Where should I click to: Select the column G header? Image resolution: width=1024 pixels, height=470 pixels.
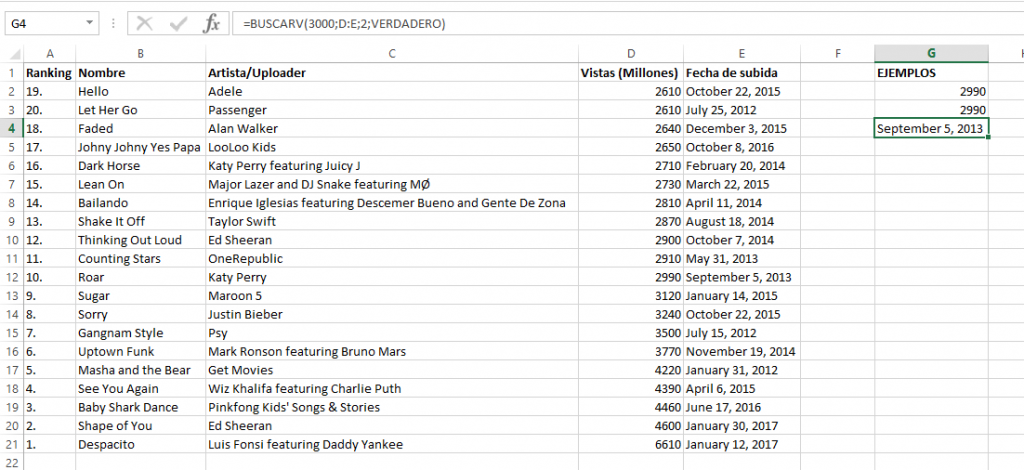(931, 54)
